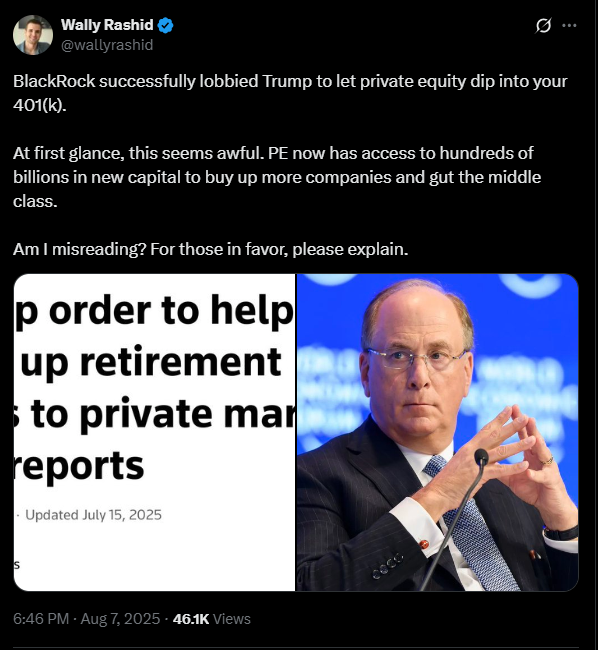Click the 46.1K Views counter
This screenshot has width=598, height=650.
click(212, 618)
